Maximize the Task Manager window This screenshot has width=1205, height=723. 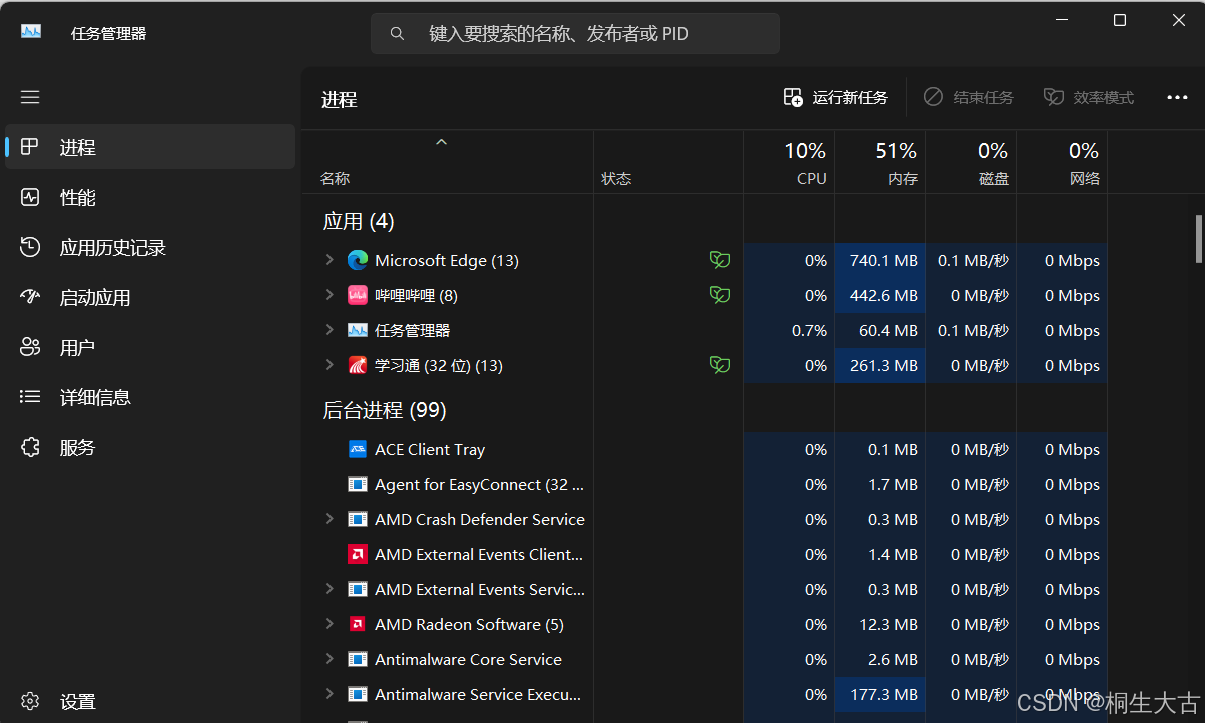coord(1120,20)
